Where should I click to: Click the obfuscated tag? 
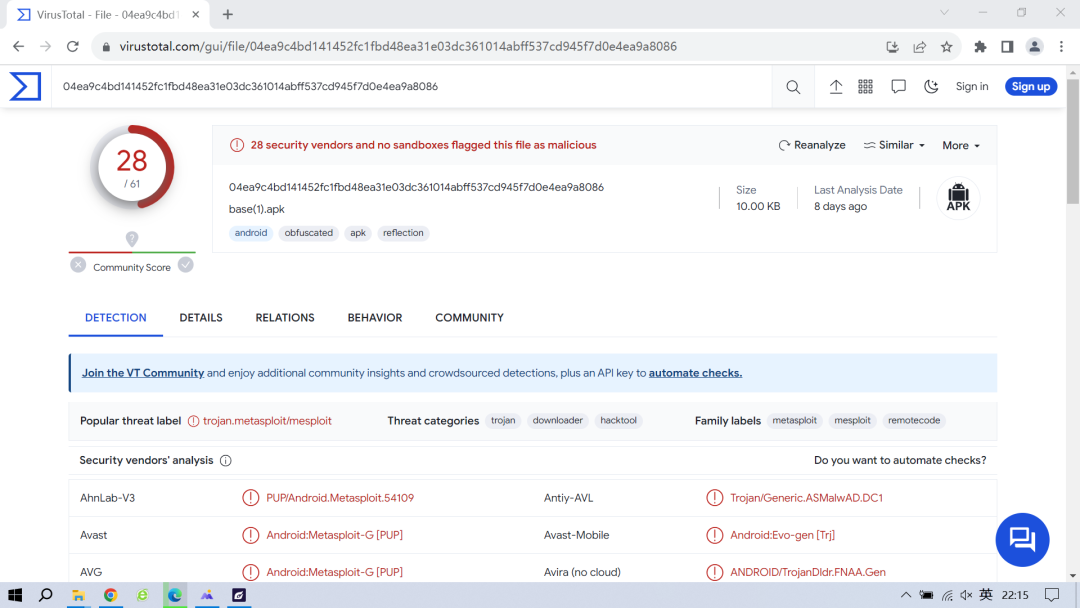(309, 233)
